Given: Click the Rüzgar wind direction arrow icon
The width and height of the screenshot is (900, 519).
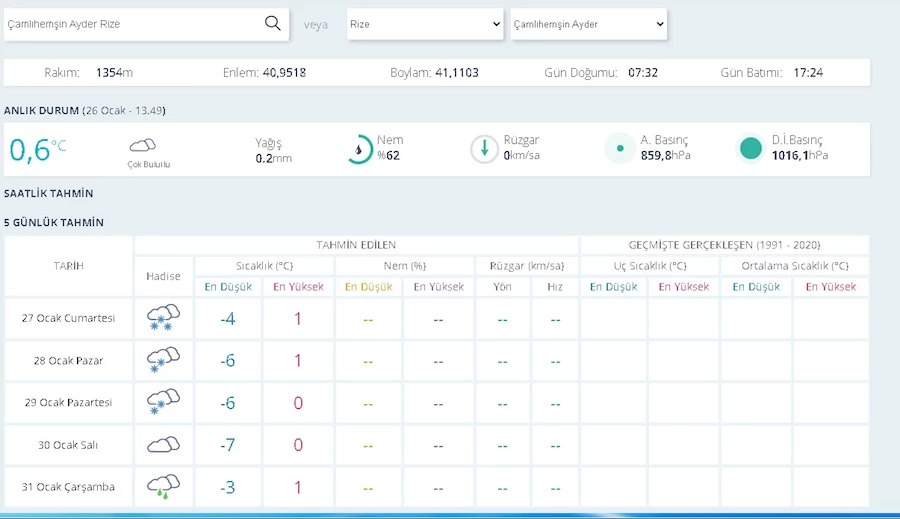Looking at the screenshot, I should [x=484, y=149].
